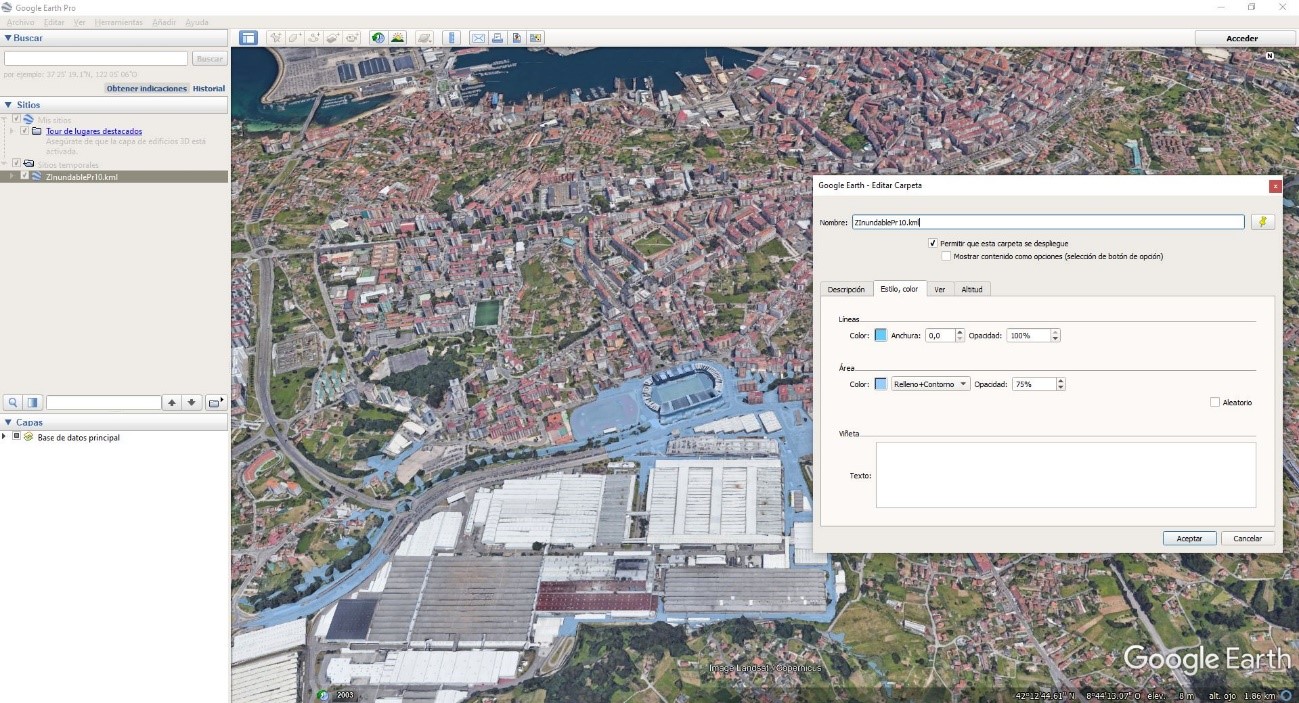This screenshot has width=1299, height=703.
Task: Click the Líneas color swatch
Action: point(881,336)
